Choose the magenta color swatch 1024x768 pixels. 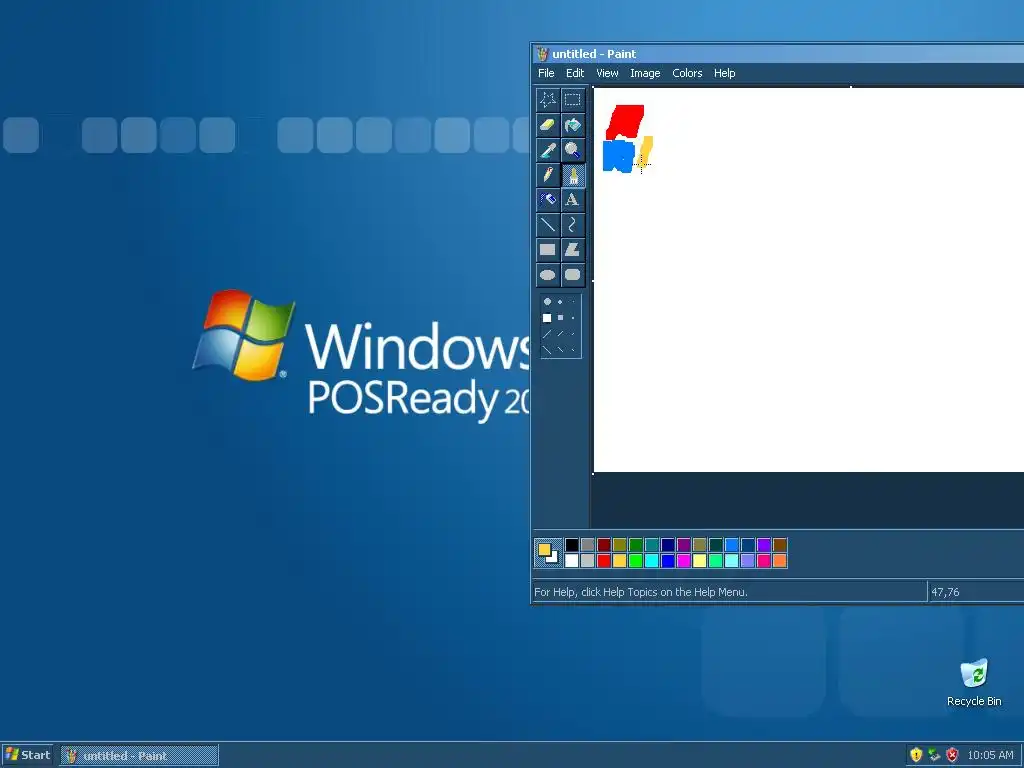click(684, 560)
